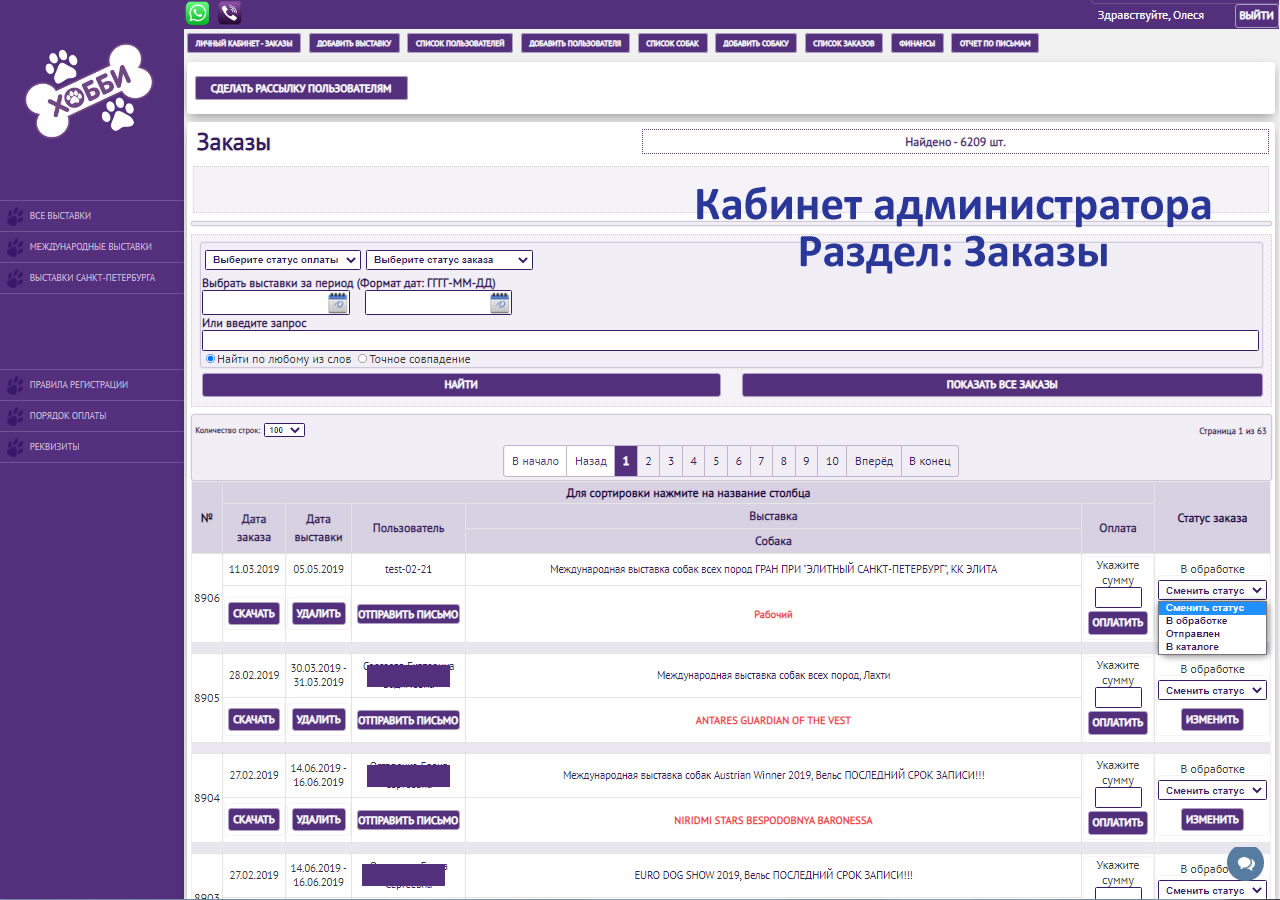The width and height of the screenshot is (1280, 900).
Task: Open 'Сменить статус' dropdown for order 8906
Action: pos(1212,591)
